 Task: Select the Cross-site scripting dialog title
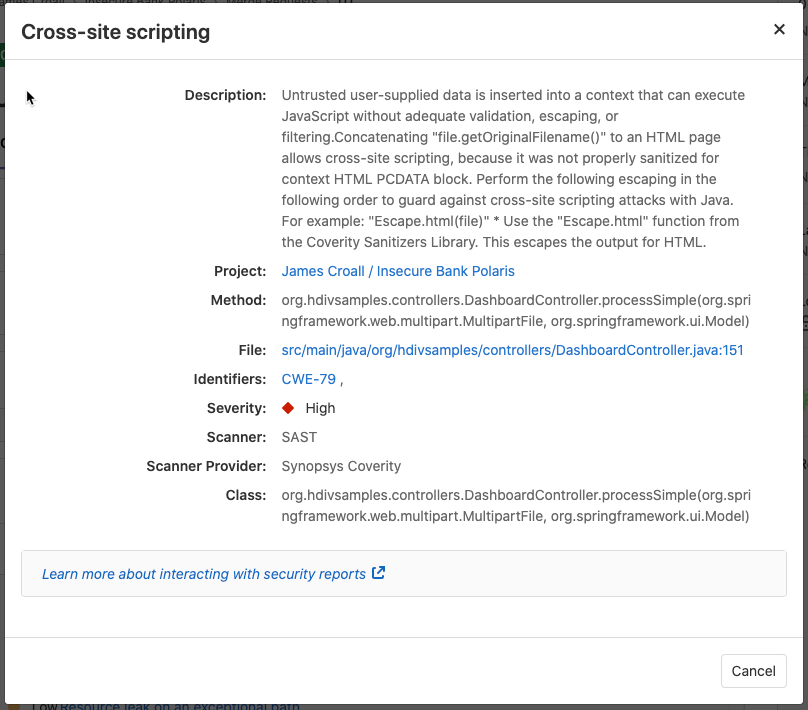(x=117, y=32)
